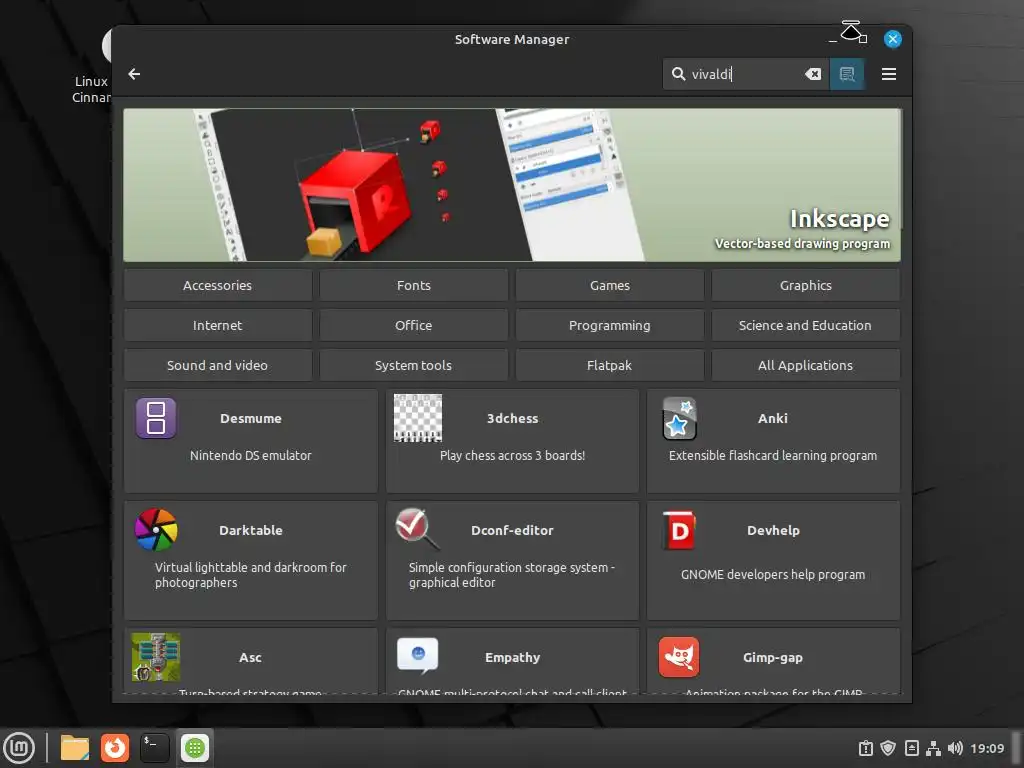Open Terminal from the taskbar
The image size is (1024, 768).
pyautogui.click(x=155, y=748)
